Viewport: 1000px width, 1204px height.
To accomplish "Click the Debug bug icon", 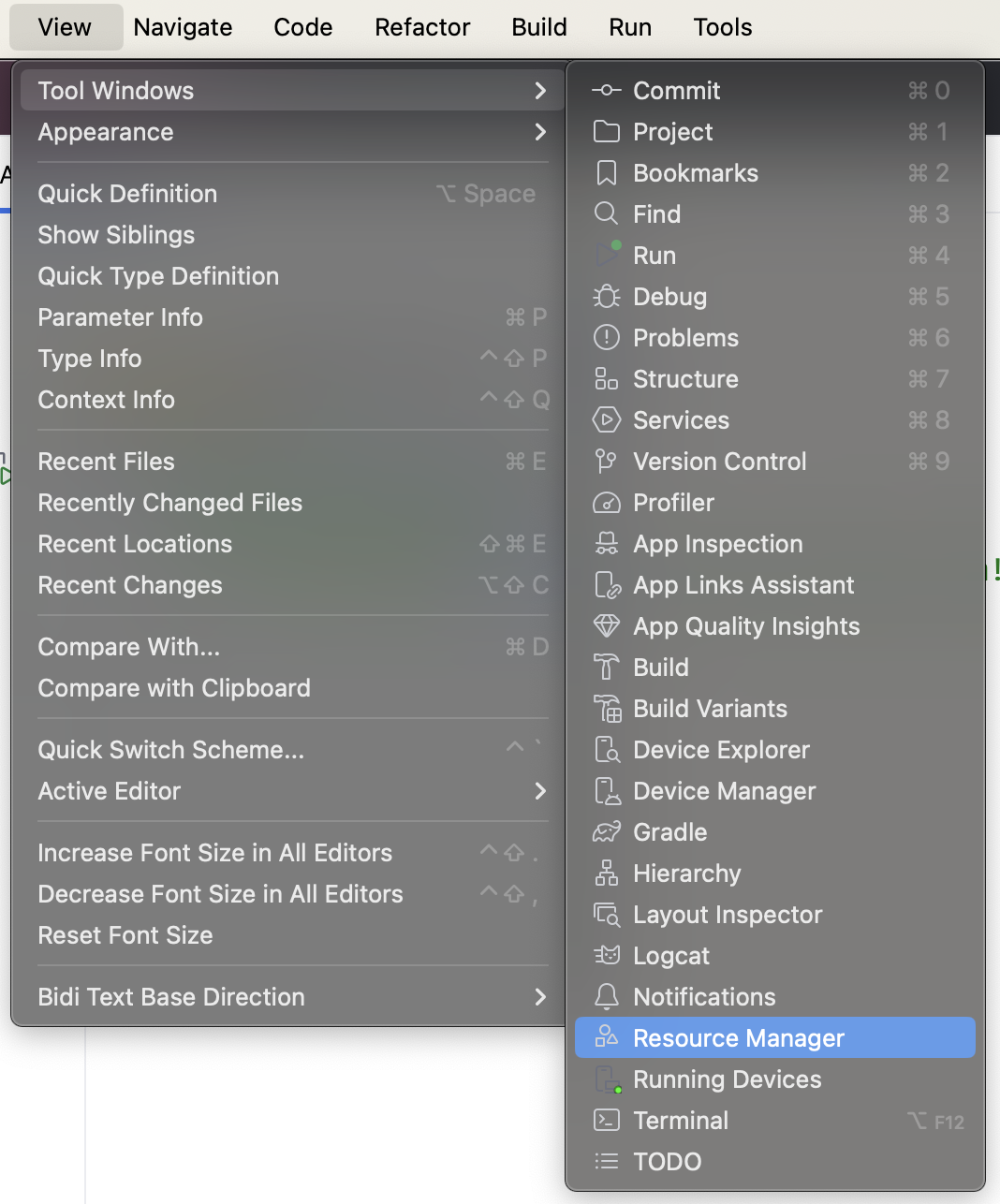I will (607, 297).
